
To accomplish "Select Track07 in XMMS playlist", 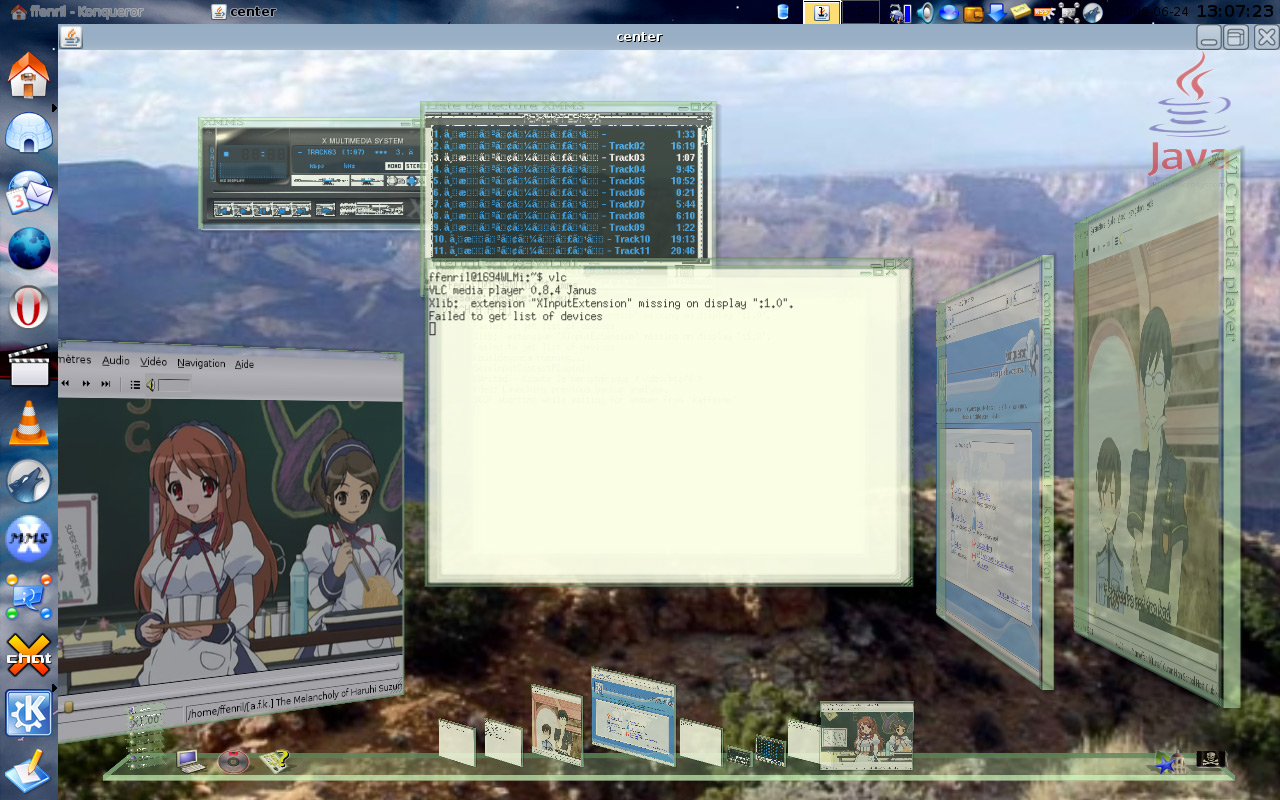I will 564,204.
